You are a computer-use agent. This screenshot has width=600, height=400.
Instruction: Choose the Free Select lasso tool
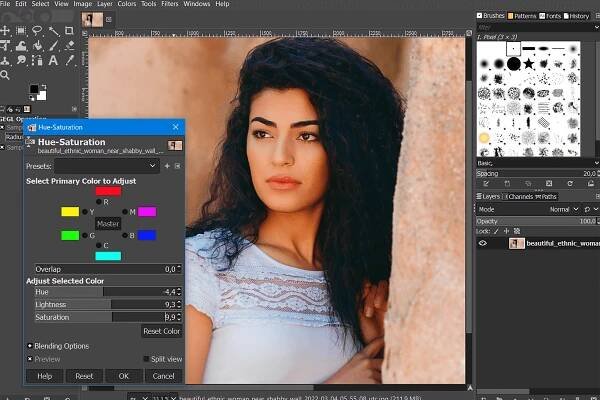pos(37,30)
